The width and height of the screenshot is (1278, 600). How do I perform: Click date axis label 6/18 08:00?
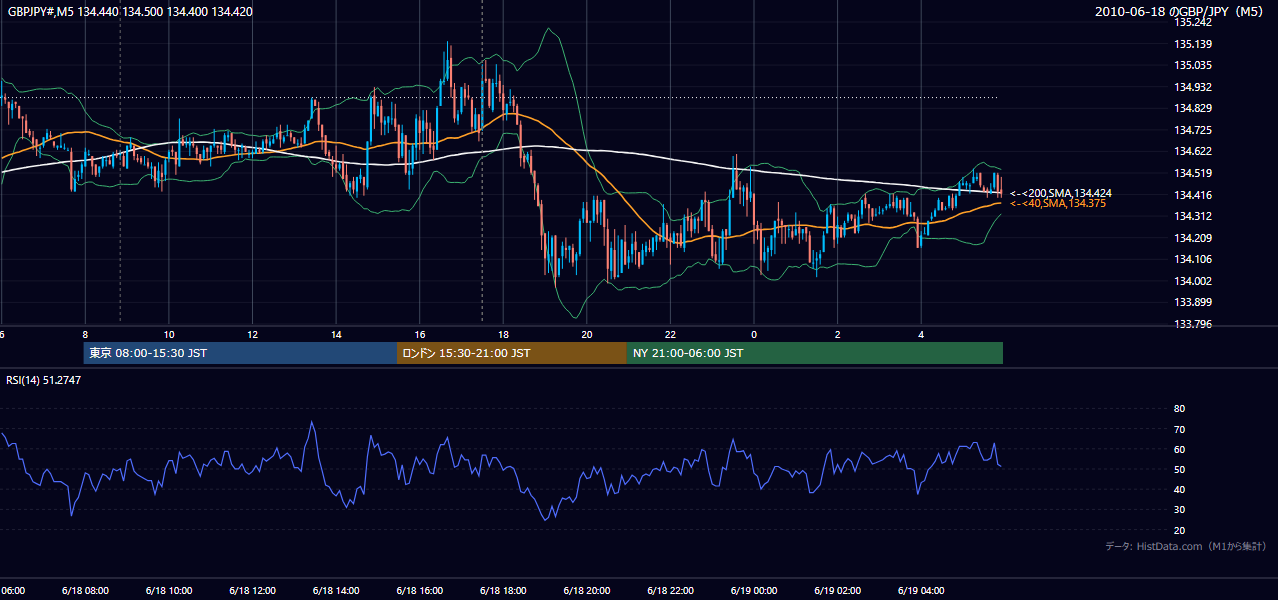coord(85,590)
